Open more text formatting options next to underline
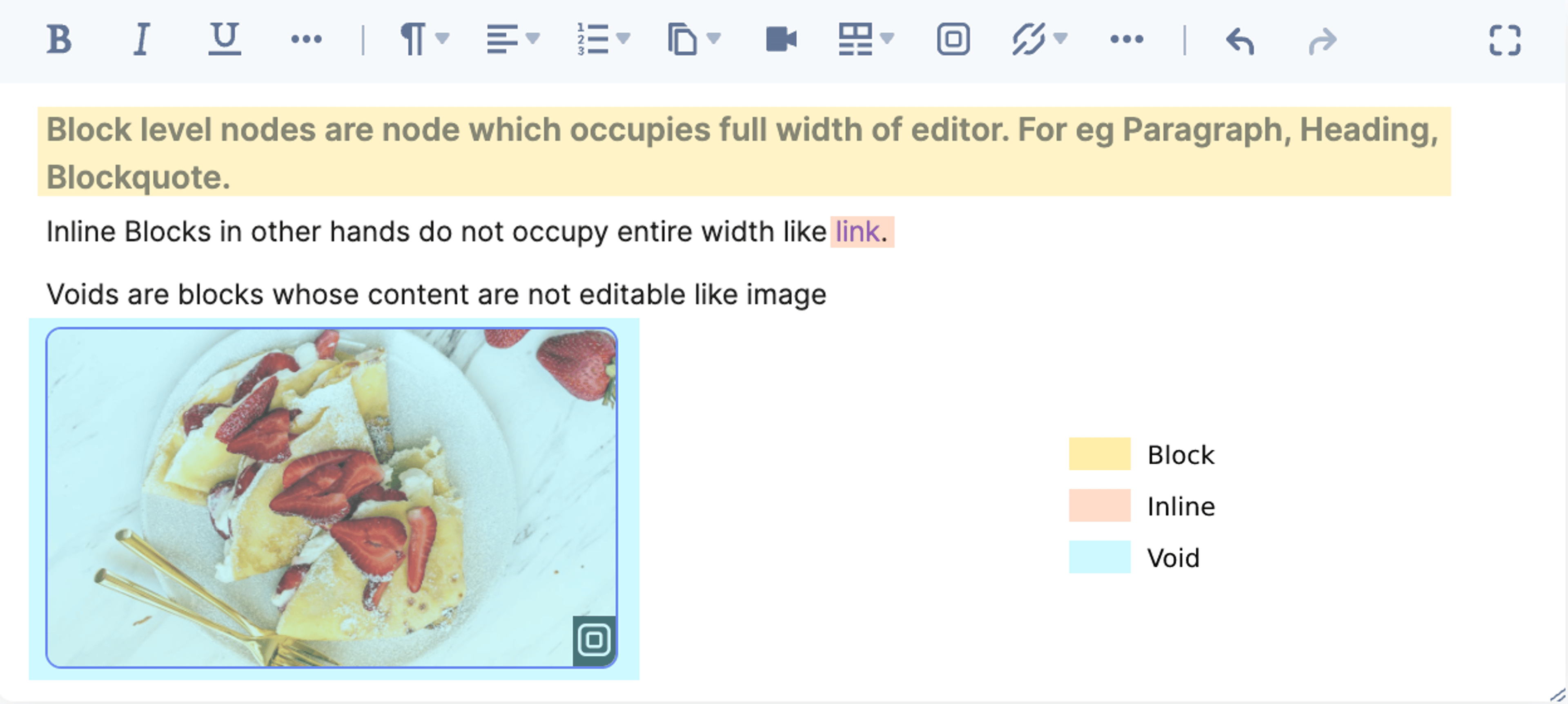Screen dimensions: 1568x704 coord(306,40)
